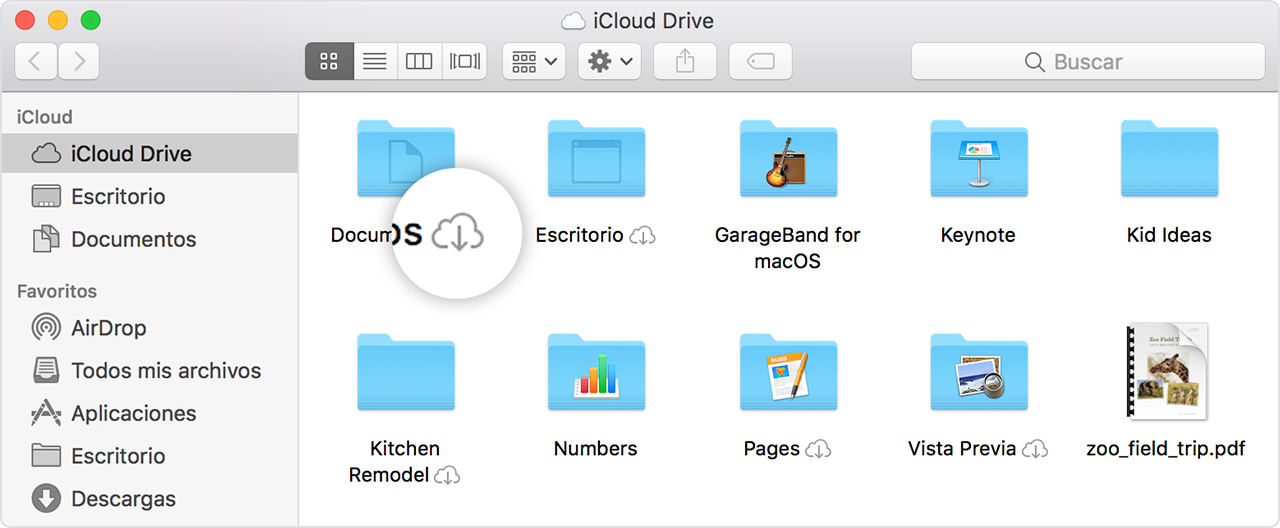1280x528 pixels.
Task: Click the download cloud icon beside Pages
Action: (818, 449)
